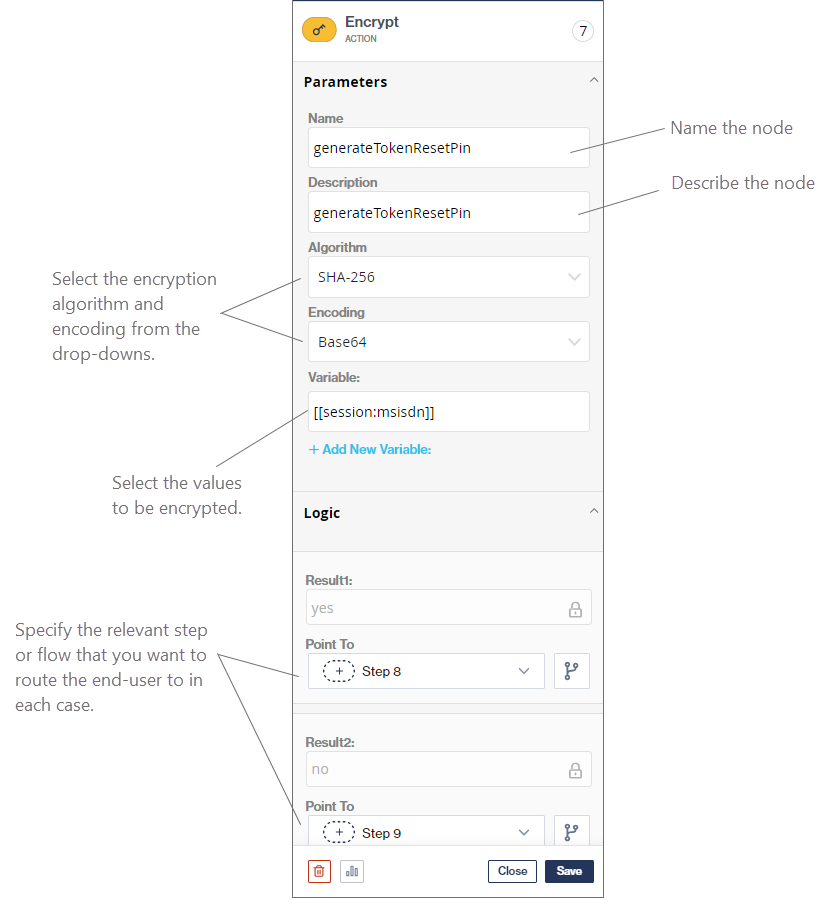Screen dimensions: 838x898
Task: Click the Name input field
Action: click(448, 148)
